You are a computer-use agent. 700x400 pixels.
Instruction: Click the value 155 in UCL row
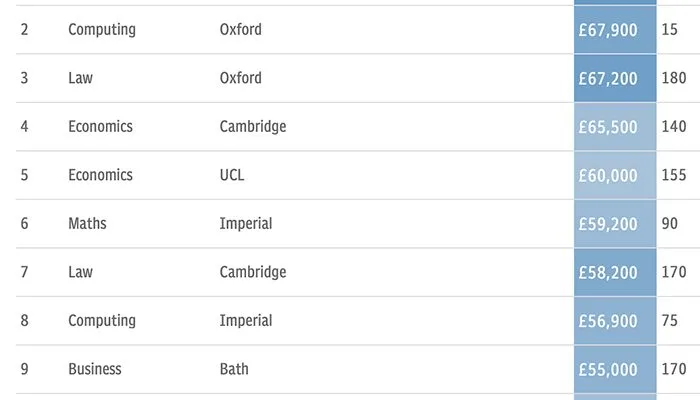pos(674,175)
